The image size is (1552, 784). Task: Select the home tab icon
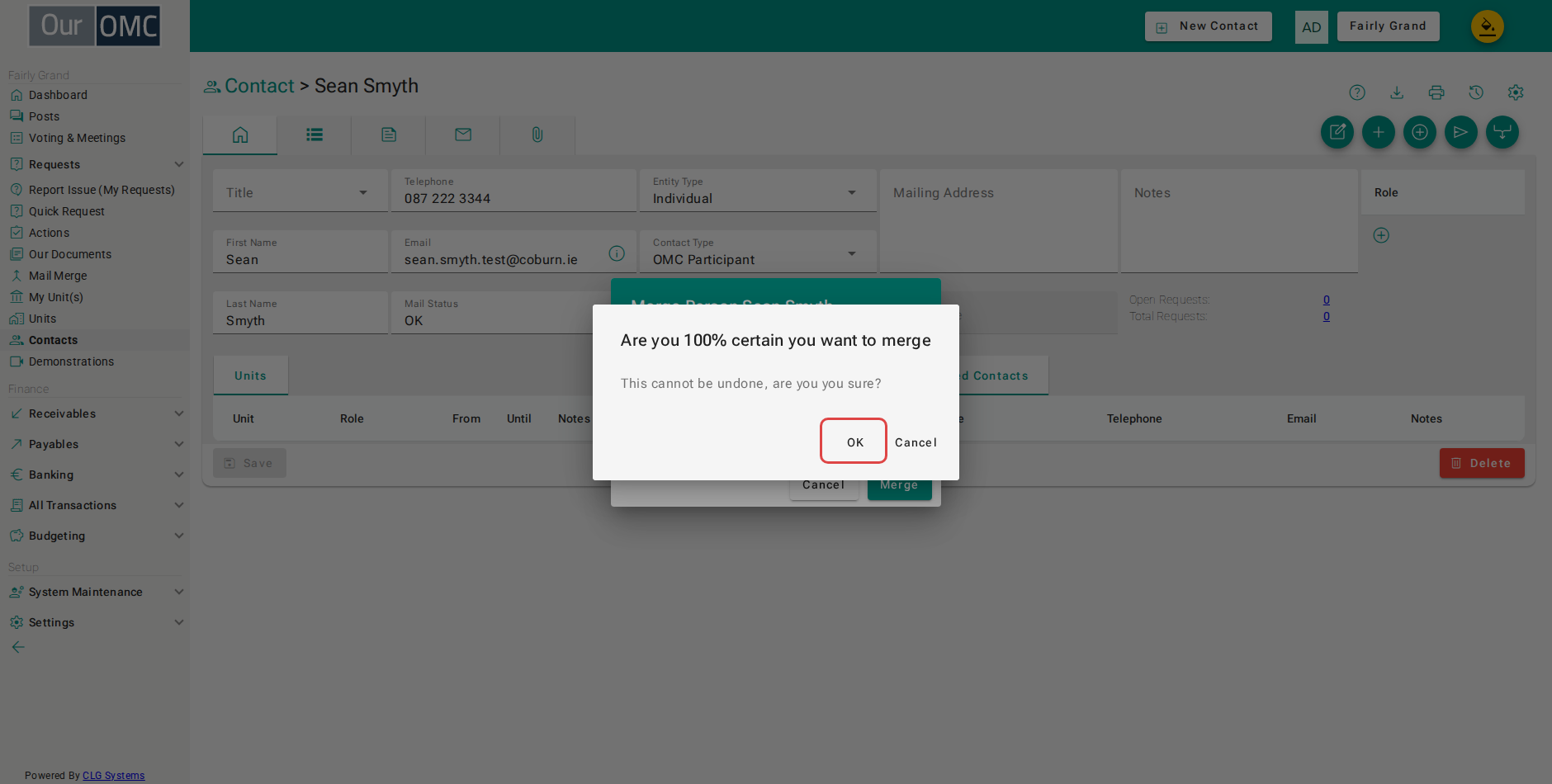(240, 135)
